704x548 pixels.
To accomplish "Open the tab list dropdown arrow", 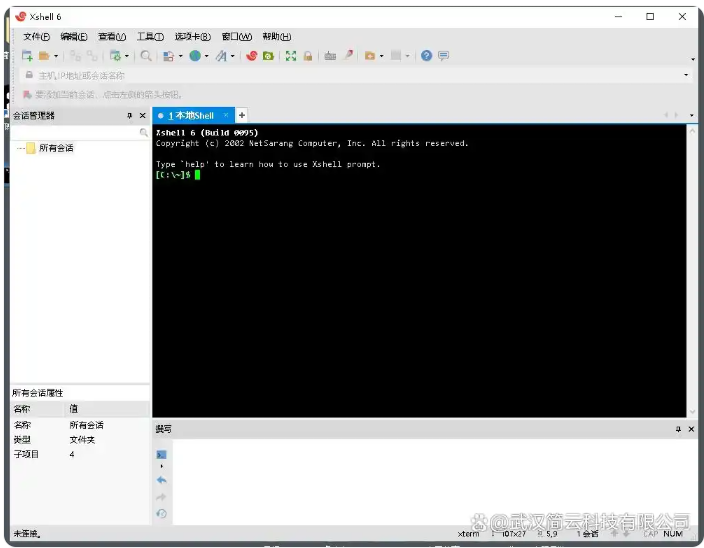I will point(691,116).
